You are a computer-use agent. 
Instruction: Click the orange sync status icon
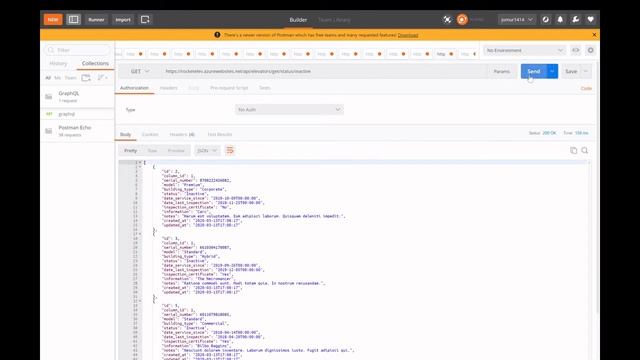tap(462, 20)
